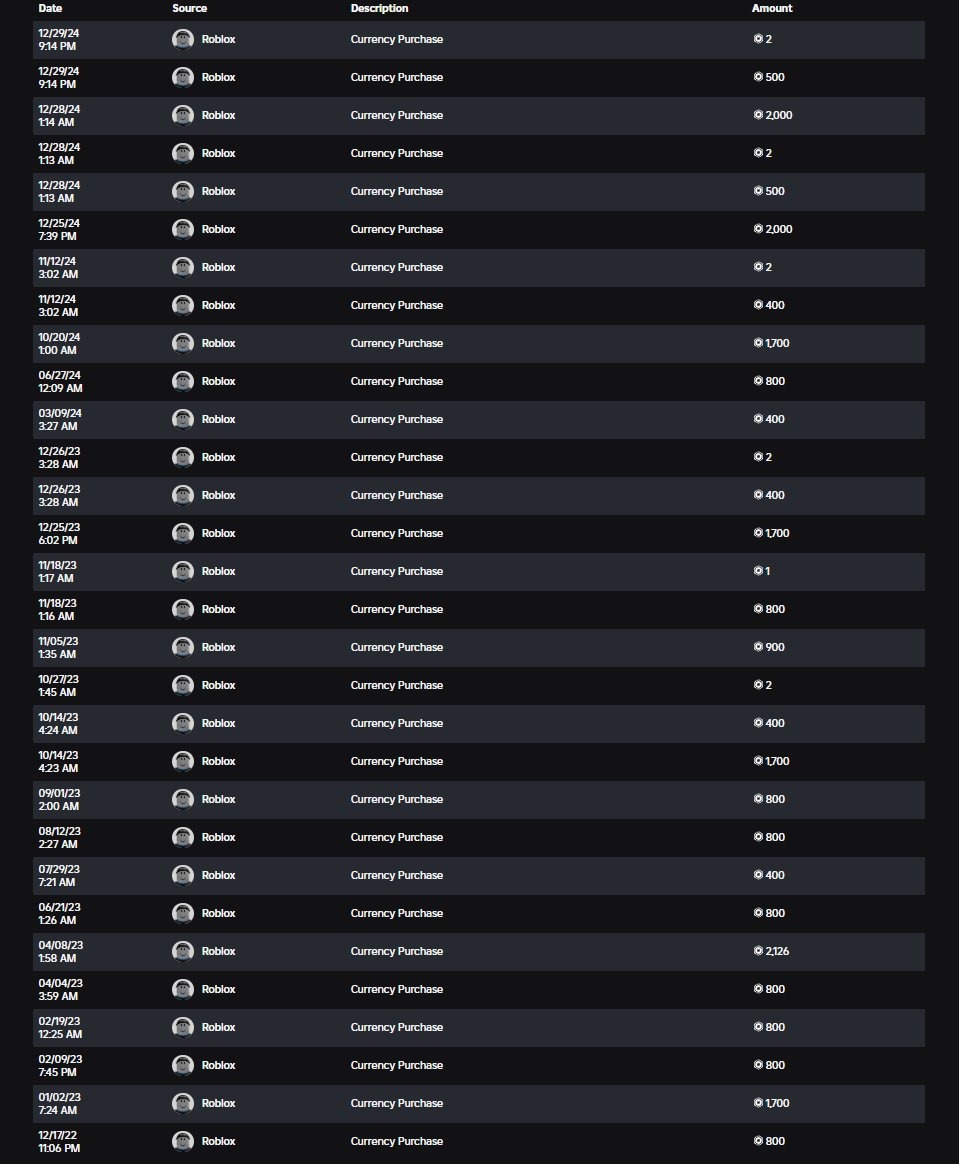Viewport: 959px width, 1164px height.
Task: Click the Roblox avatar icon on the 12/17/22 row
Action: [183, 1141]
